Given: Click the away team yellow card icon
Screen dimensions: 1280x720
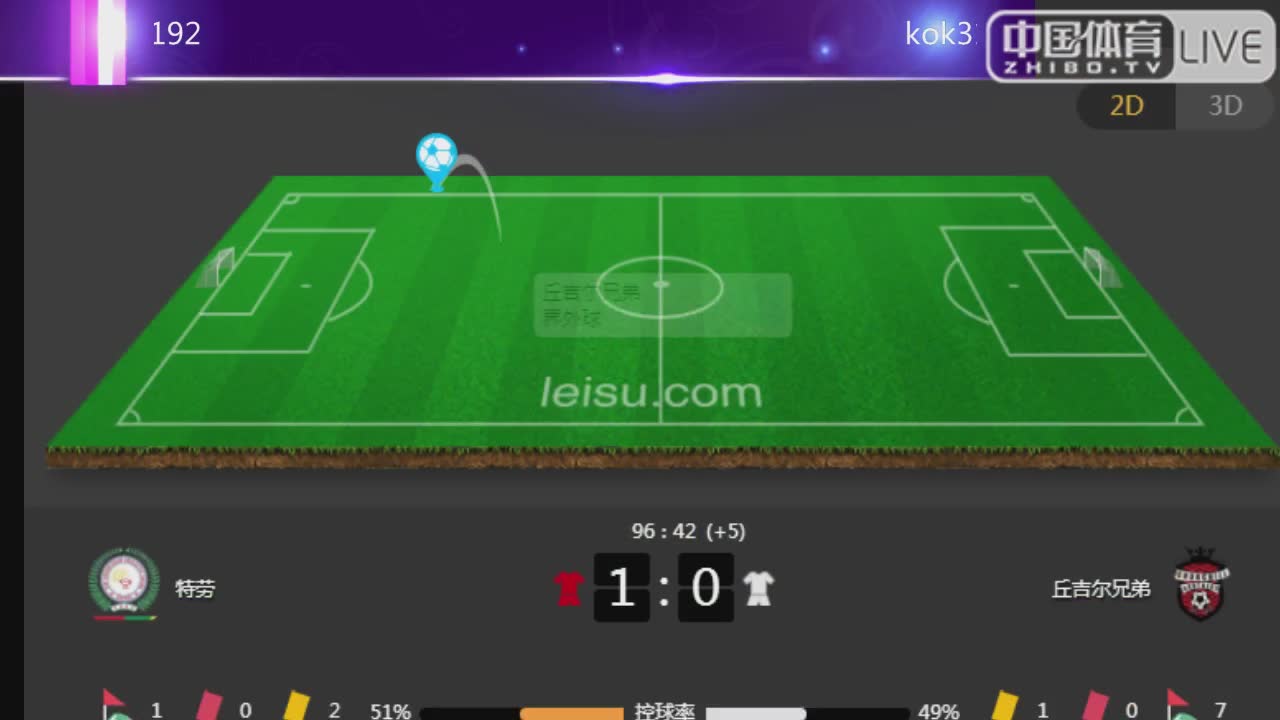Looking at the screenshot, I should point(1004,706).
